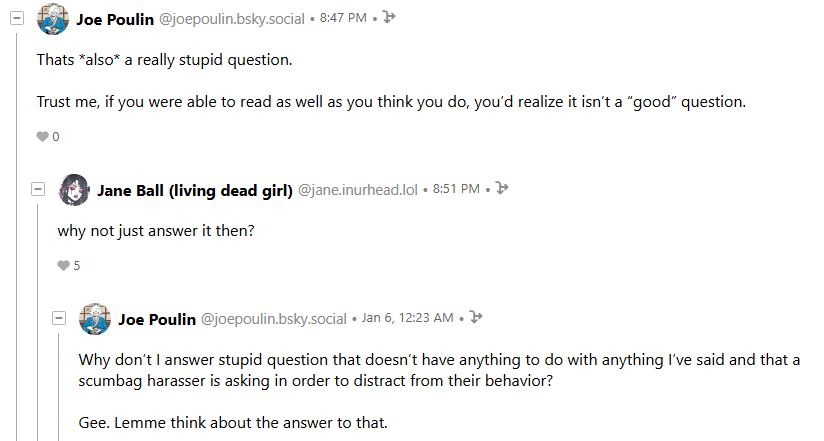Click the heart icon with 0 likes

pos(42,136)
